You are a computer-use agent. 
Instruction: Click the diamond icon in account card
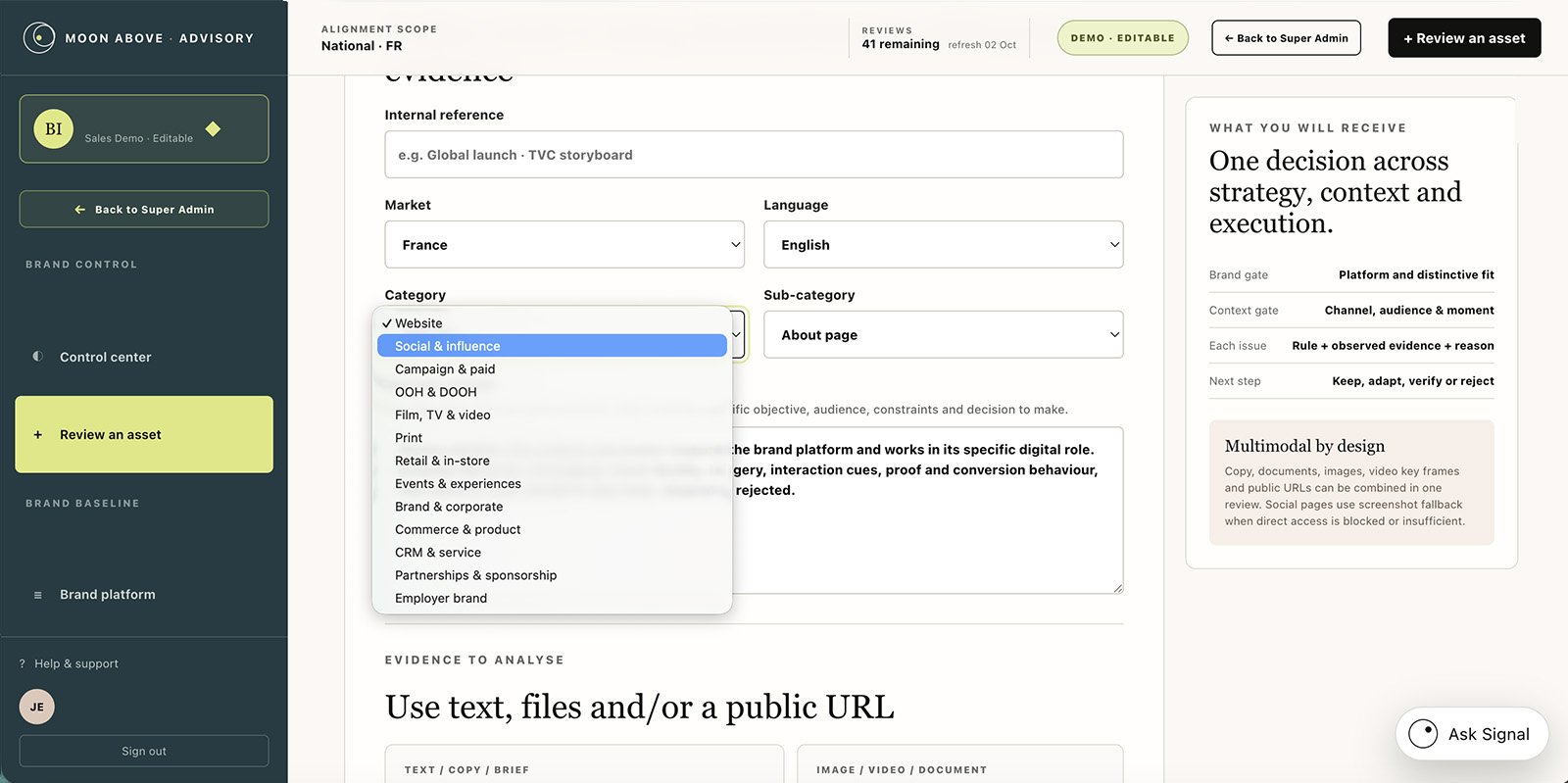pyautogui.click(x=213, y=128)
